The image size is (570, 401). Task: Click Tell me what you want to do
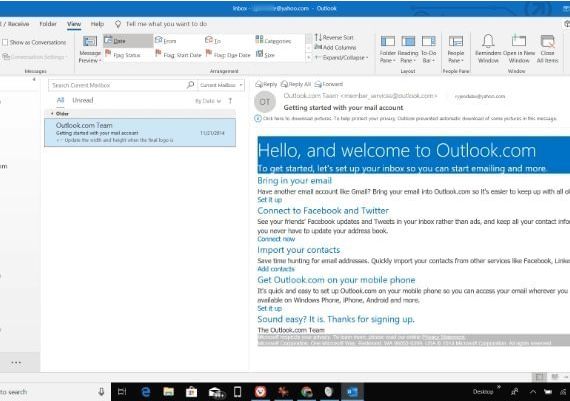click(x=166, y=24)
